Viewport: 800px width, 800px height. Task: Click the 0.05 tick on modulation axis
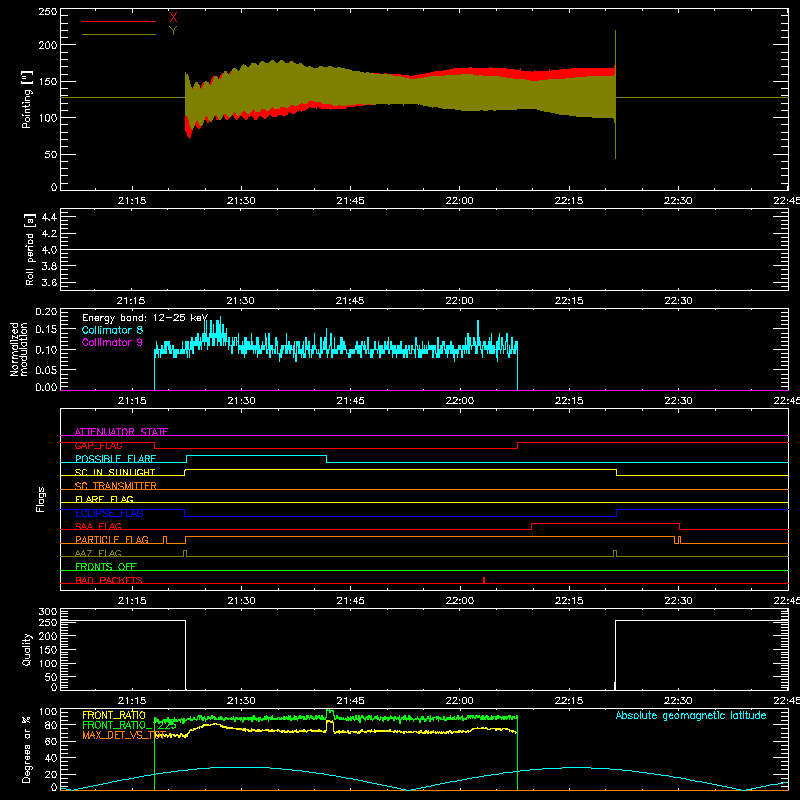point(46,369)
